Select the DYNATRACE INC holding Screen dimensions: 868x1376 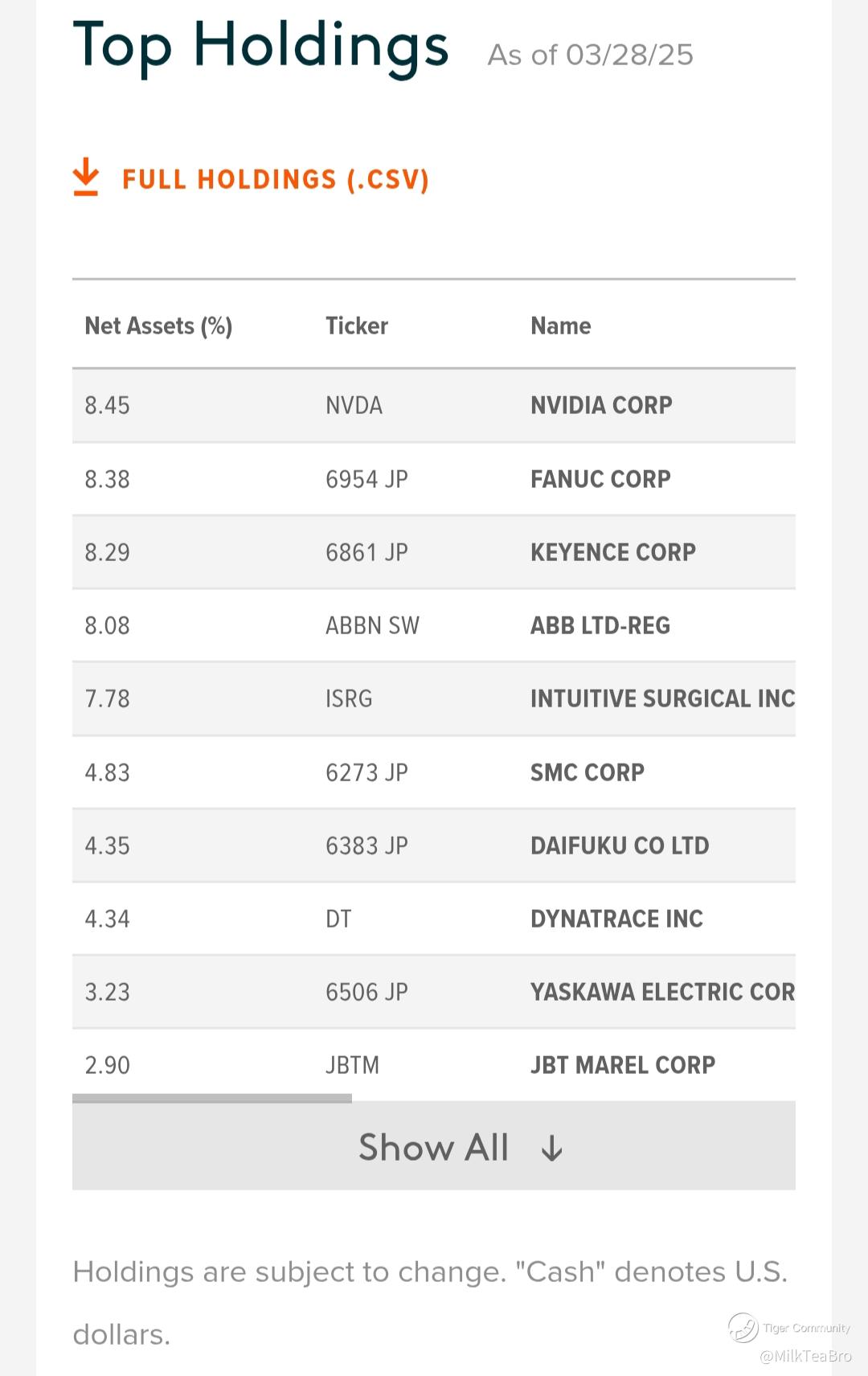pyautogui.click(x=616, y=919)
